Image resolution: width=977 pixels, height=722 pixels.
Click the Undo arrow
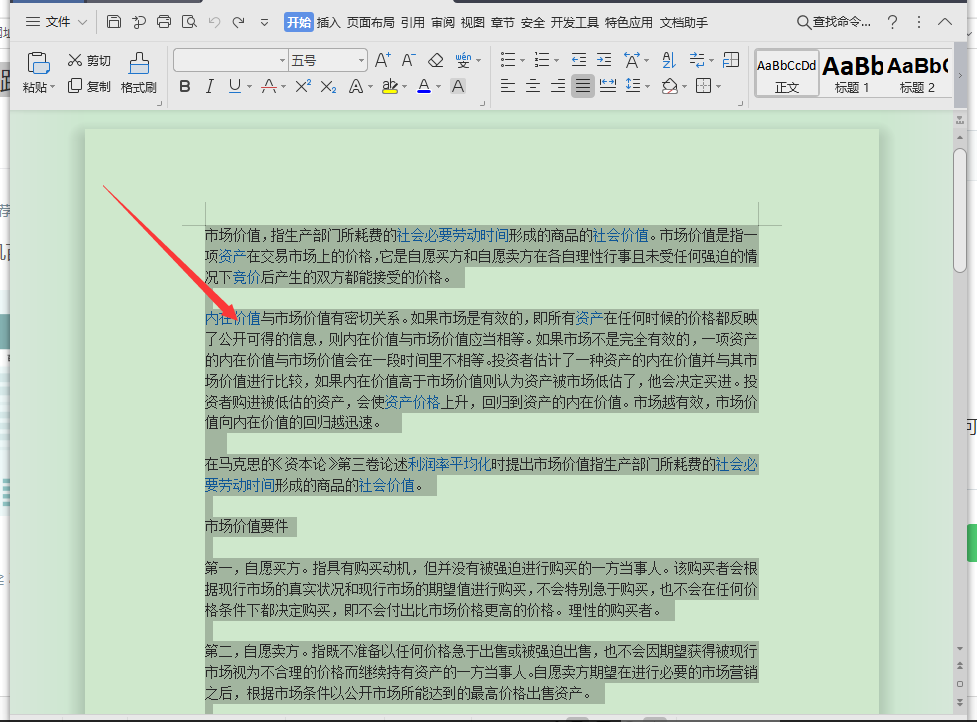(x=214, y=22)
